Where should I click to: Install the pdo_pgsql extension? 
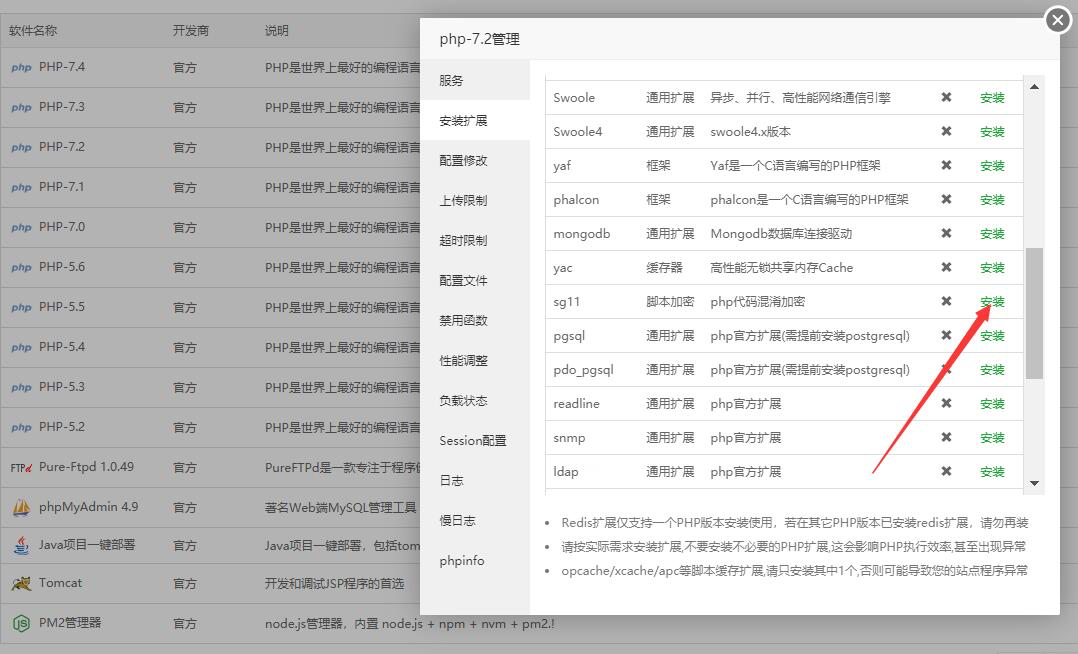992,370
